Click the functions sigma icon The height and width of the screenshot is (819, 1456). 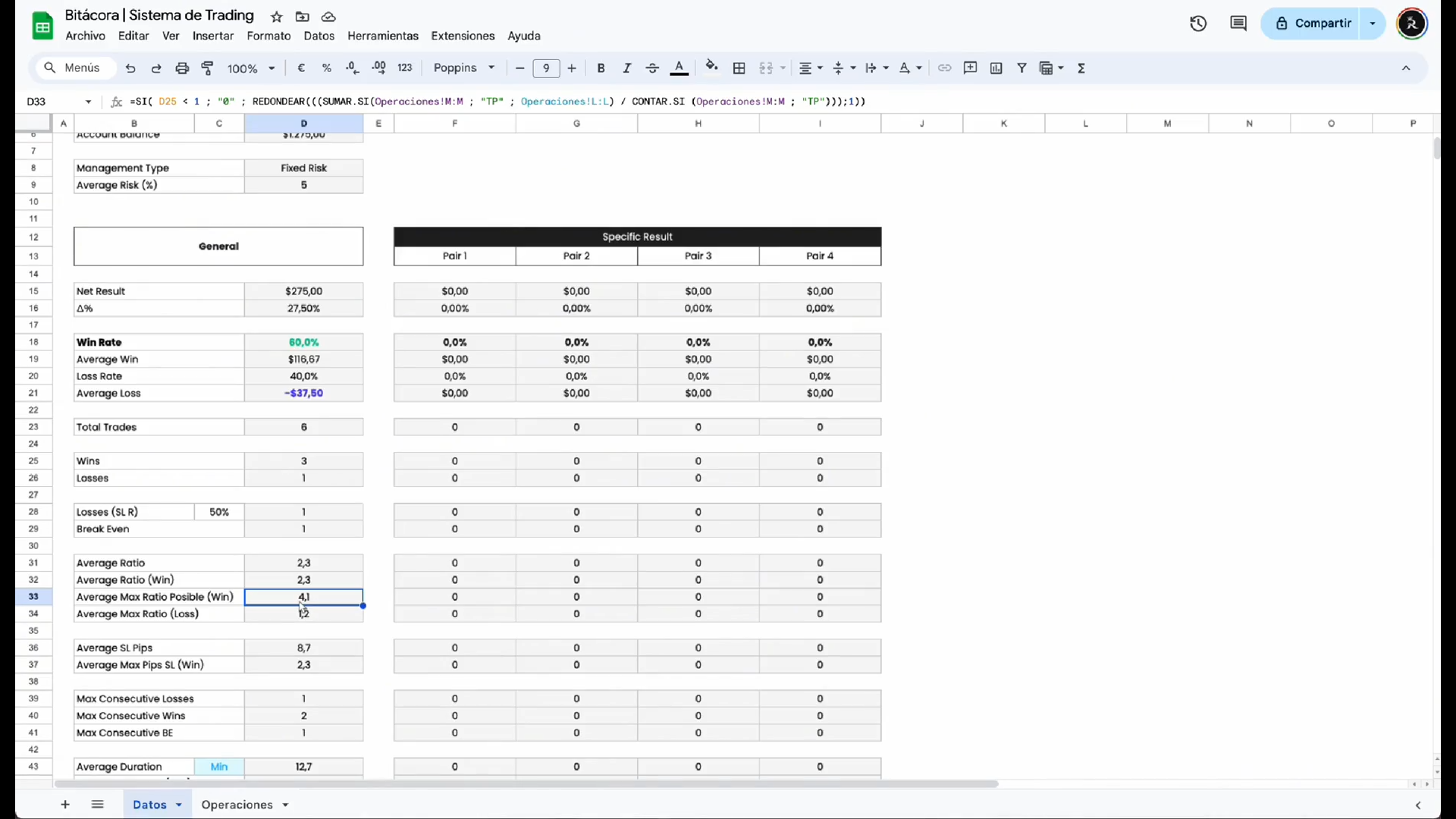pos(1081,68)
